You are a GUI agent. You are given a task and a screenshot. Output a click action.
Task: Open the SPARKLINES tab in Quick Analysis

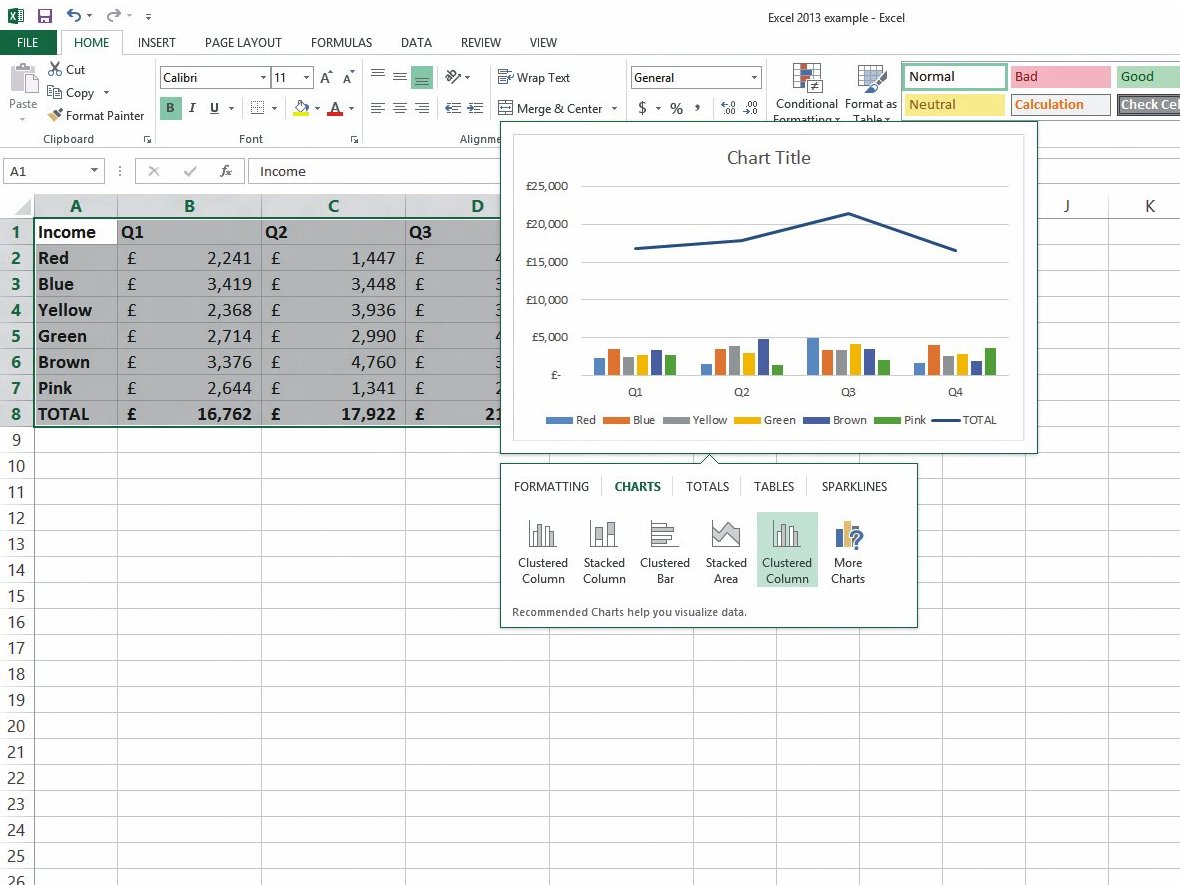853,487
